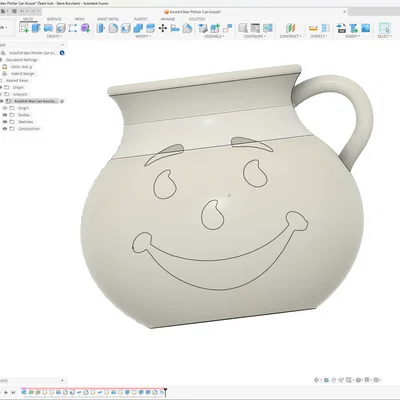
Task: Open the ASSEMBLE panel dropdown
Action: (214, 36)
